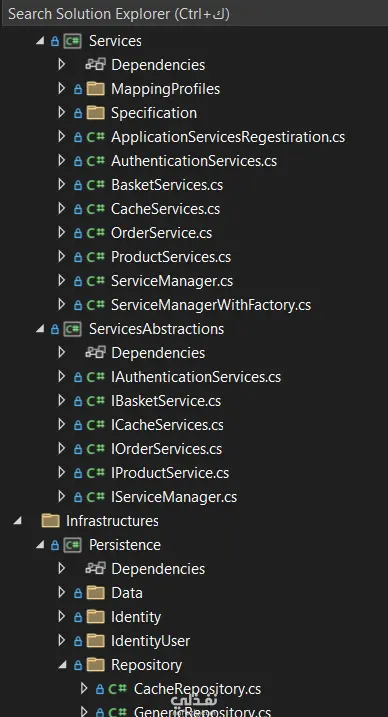Image resolution: width=388 pixels, height=717 pixels.
Task: Click the Dependencies icon under the Services project
Action: tap(96, 64)
